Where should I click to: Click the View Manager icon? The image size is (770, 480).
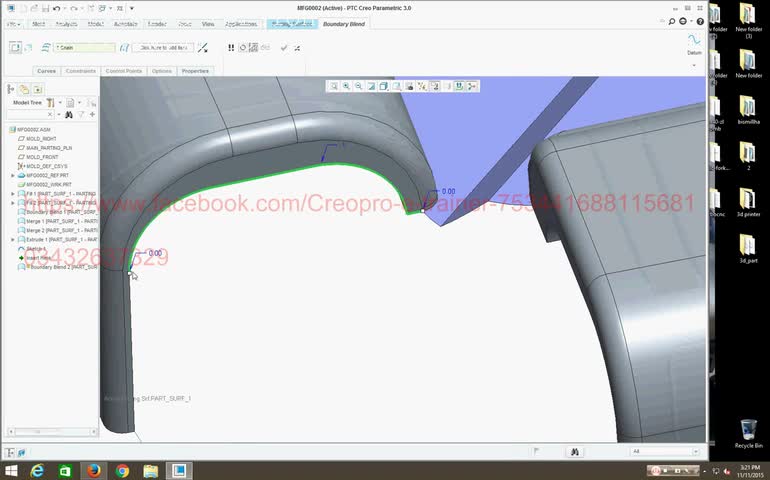(x=409, y=86)
